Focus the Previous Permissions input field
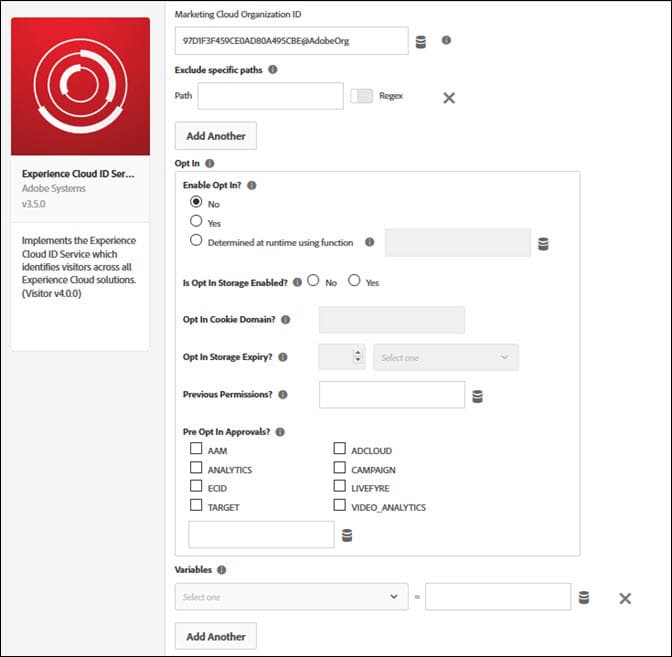 click(x=392, y=394)
